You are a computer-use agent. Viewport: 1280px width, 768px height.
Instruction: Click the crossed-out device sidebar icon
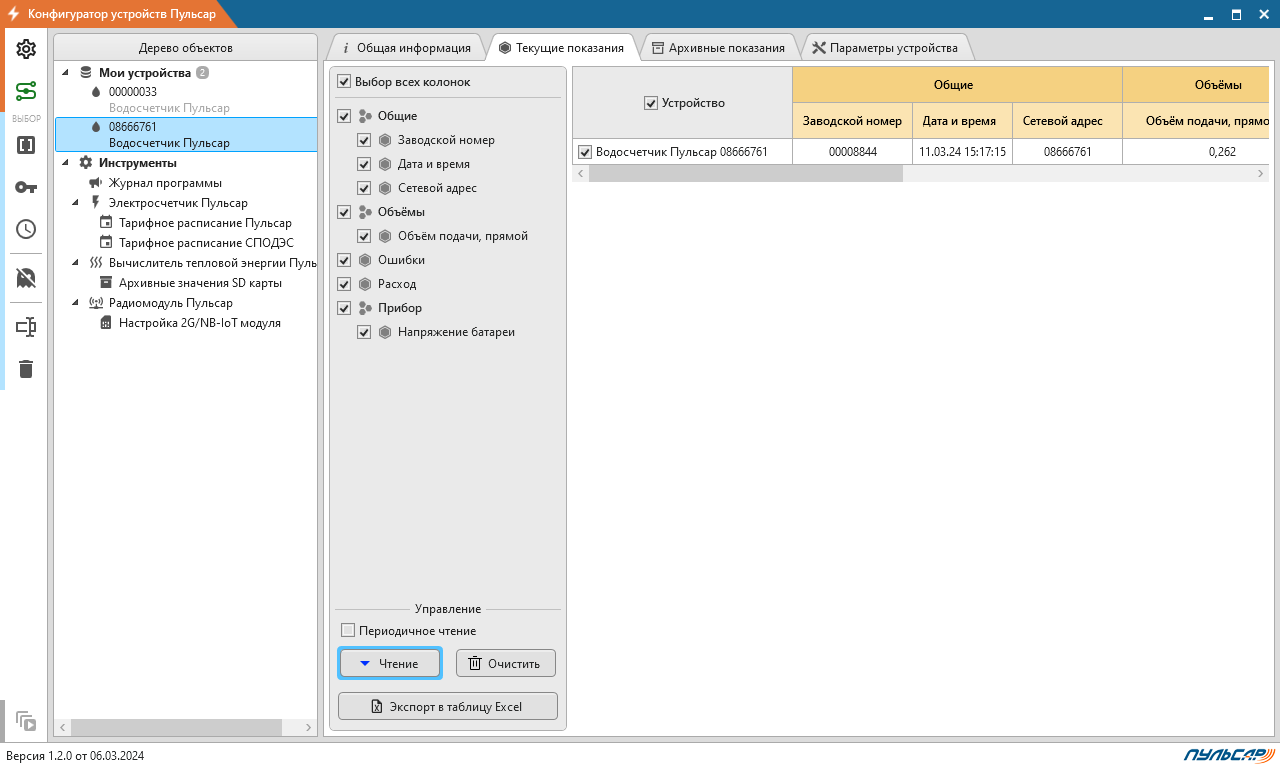coord(26,278)
